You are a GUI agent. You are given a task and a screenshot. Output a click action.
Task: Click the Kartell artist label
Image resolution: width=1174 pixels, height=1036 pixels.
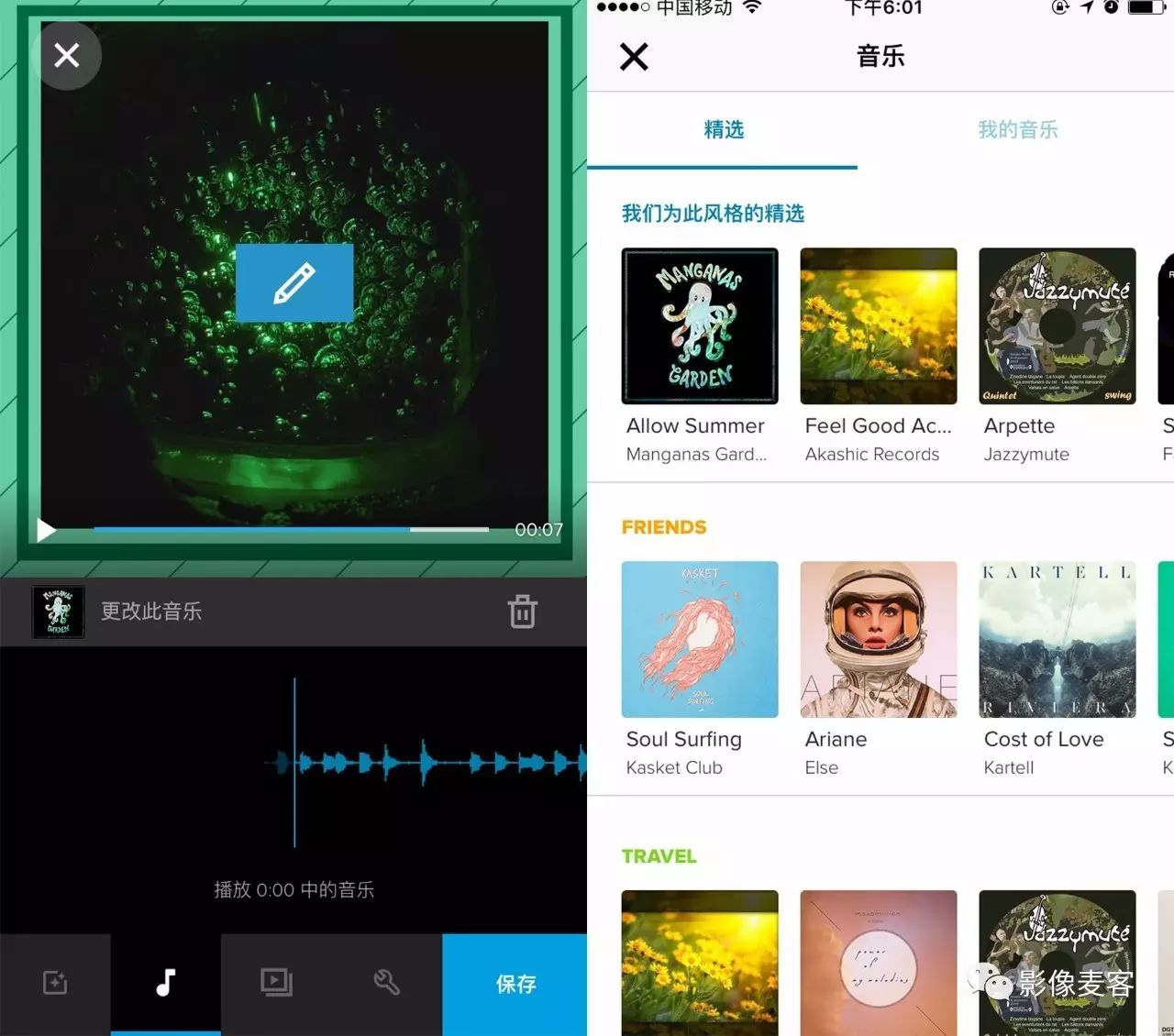tap(1009, 767)
